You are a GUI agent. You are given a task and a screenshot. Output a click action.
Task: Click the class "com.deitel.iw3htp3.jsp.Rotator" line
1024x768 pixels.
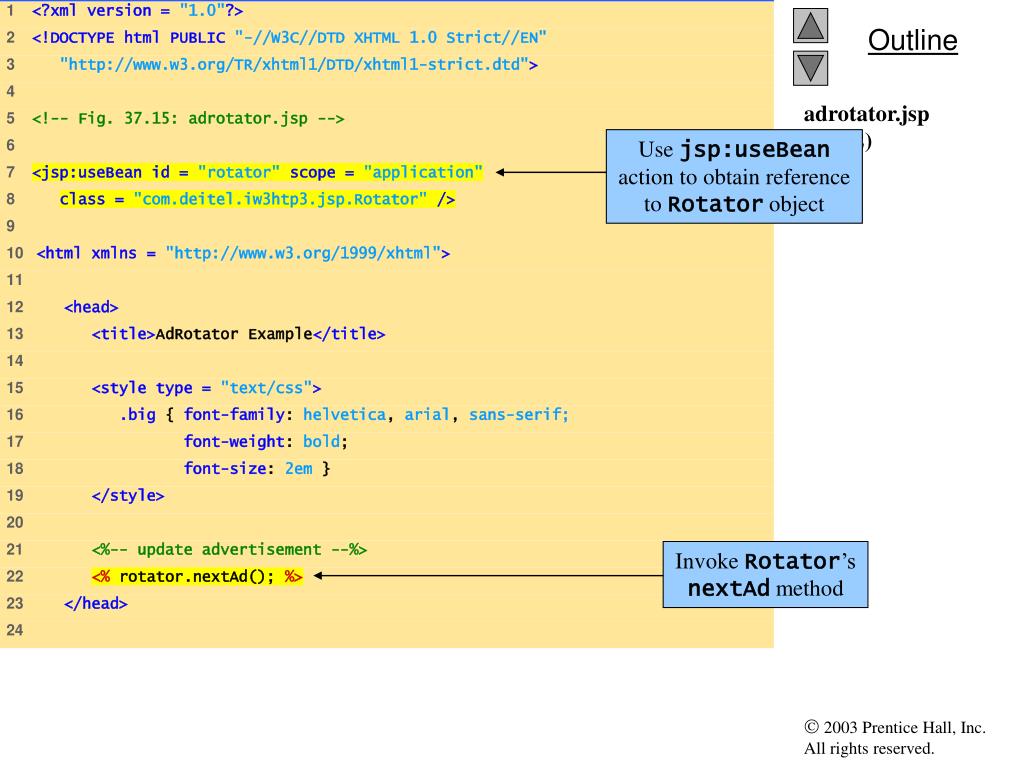[x=257, y=199]
